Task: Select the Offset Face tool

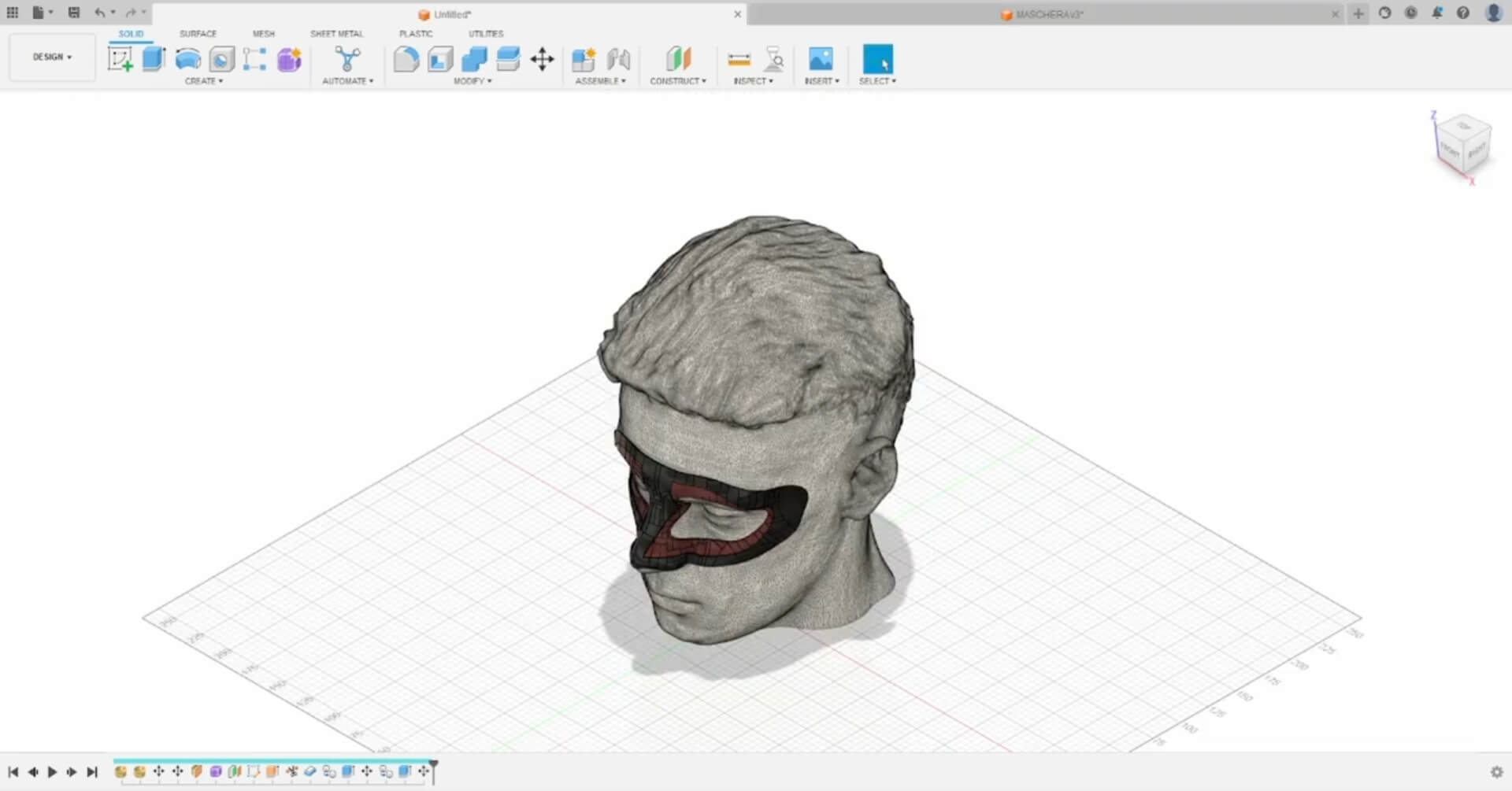Action: (508, 59)
